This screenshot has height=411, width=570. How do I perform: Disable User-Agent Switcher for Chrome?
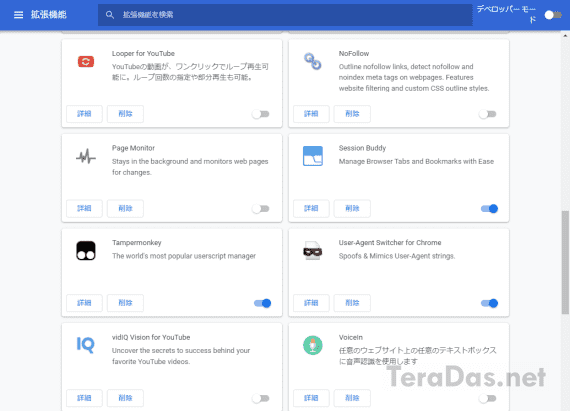[489, 303]
